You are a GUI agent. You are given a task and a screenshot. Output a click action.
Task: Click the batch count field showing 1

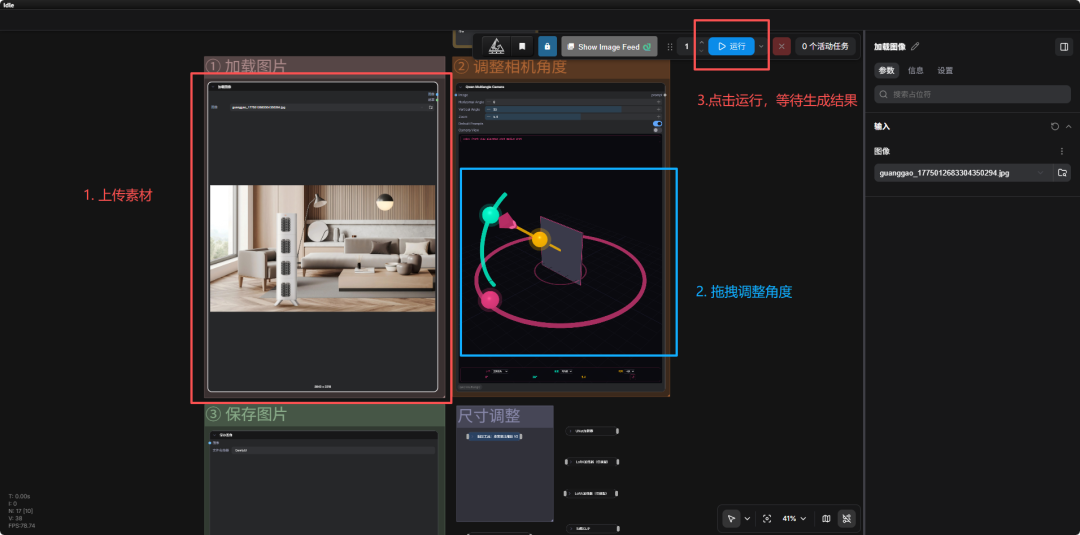(x=687, y=46)
